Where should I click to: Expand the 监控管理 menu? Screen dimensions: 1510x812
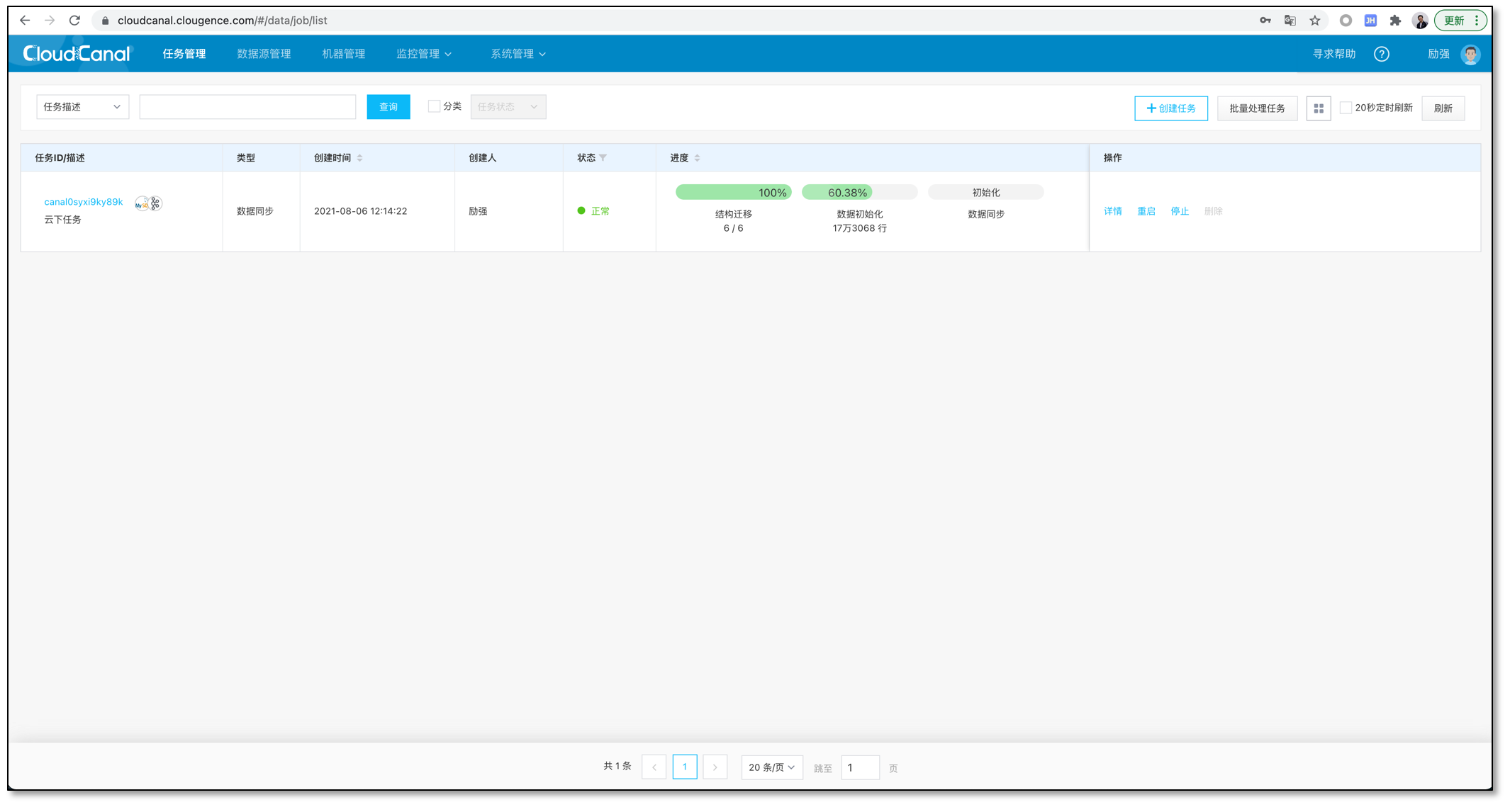click(x=423, y=54)
